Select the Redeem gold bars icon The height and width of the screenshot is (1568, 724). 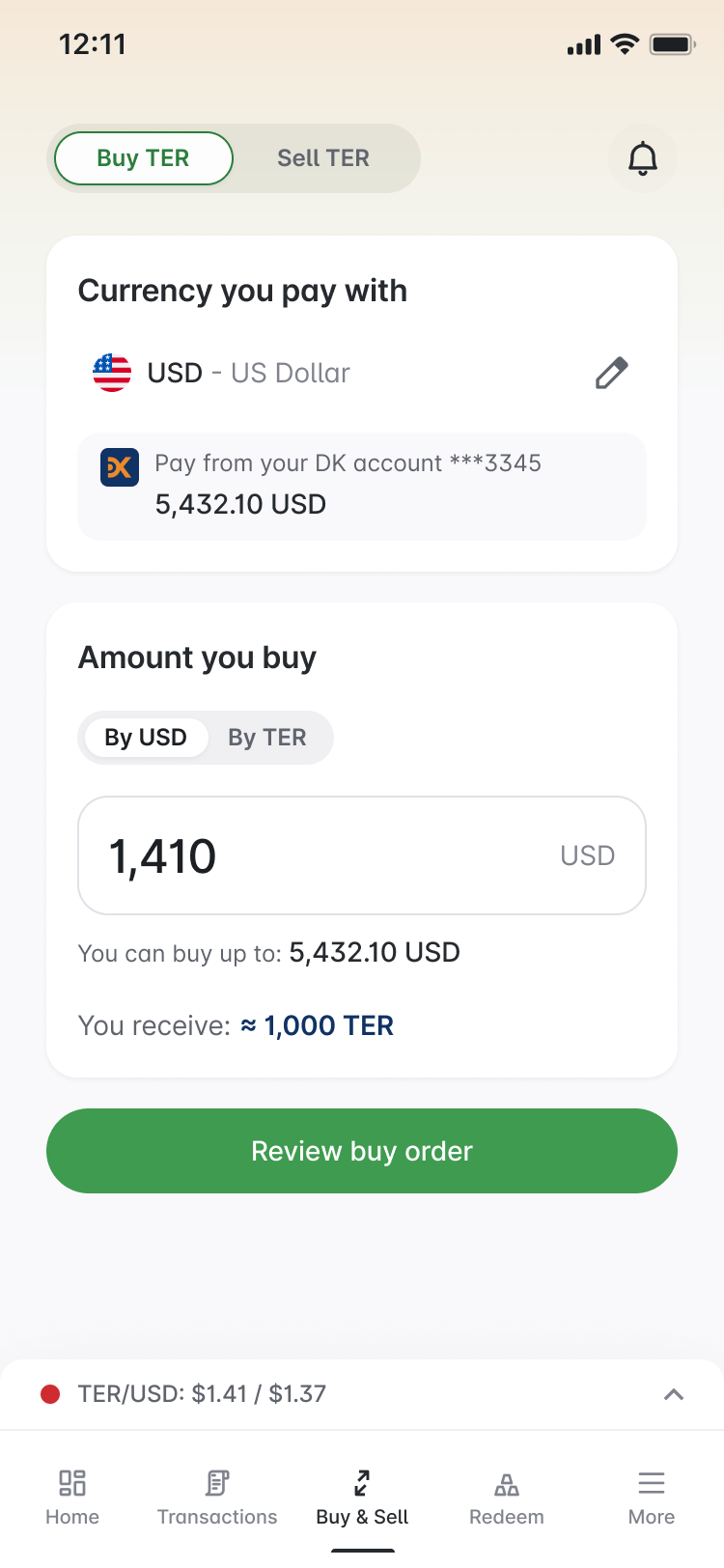click(506, 1483)
